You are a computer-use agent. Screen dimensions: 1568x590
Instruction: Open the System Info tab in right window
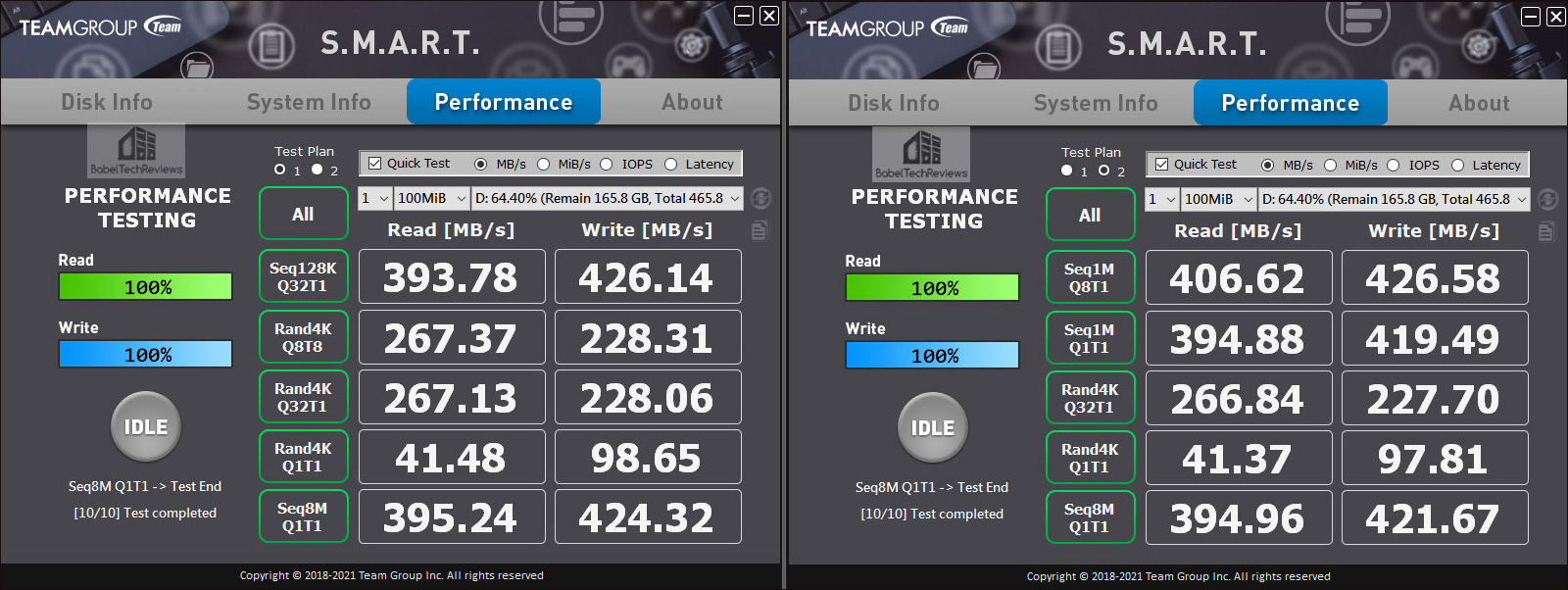pos(1096,103)
